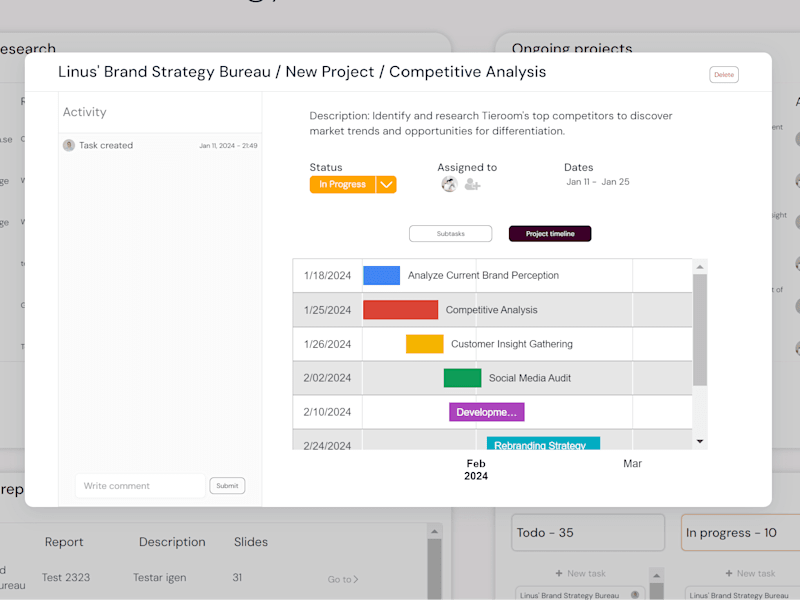Select the purple Developme... timeline bar
This screenshot has height=600, width=800.
487,412
